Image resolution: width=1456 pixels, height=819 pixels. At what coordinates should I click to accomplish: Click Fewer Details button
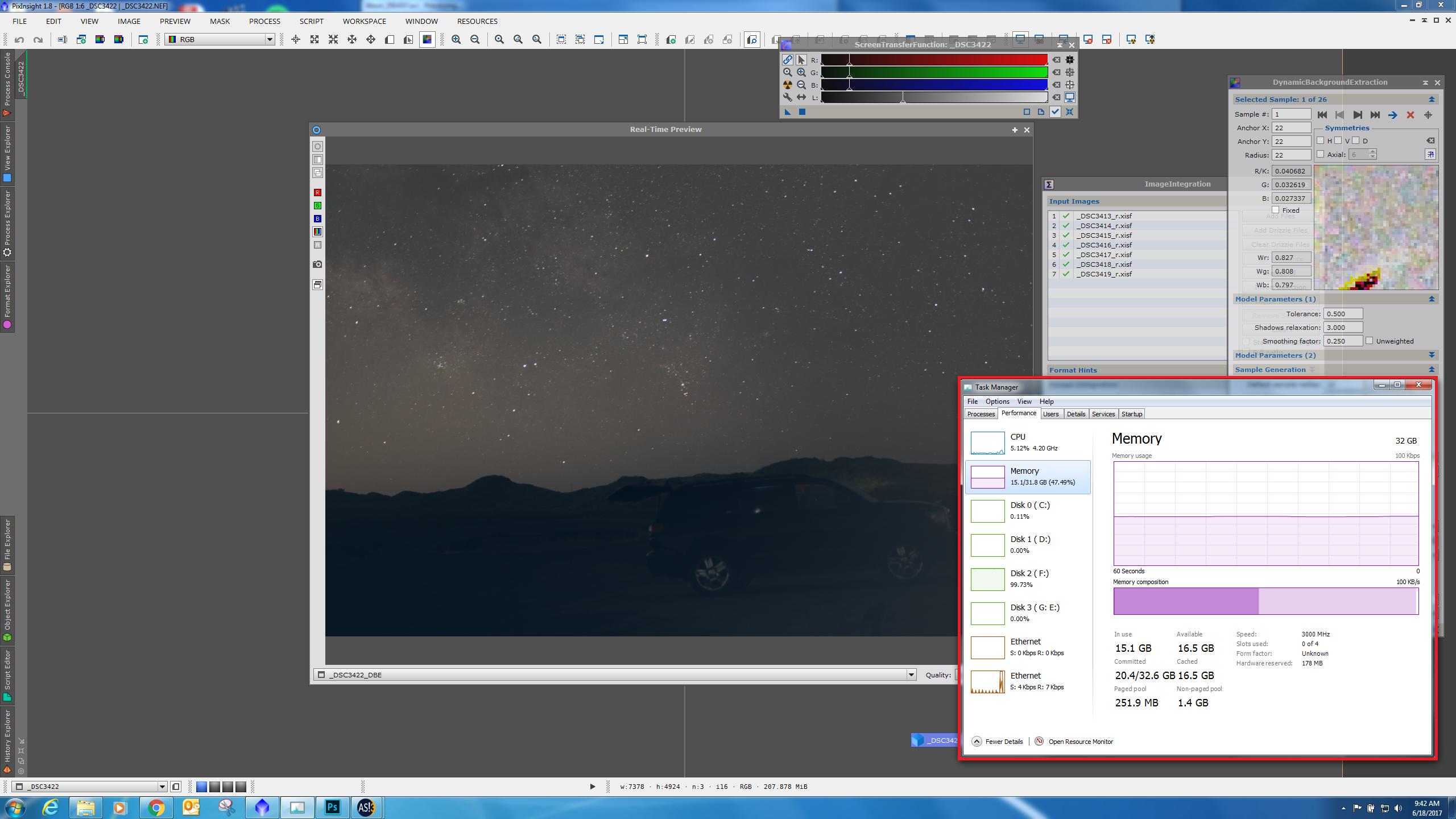click(1003, 742)
